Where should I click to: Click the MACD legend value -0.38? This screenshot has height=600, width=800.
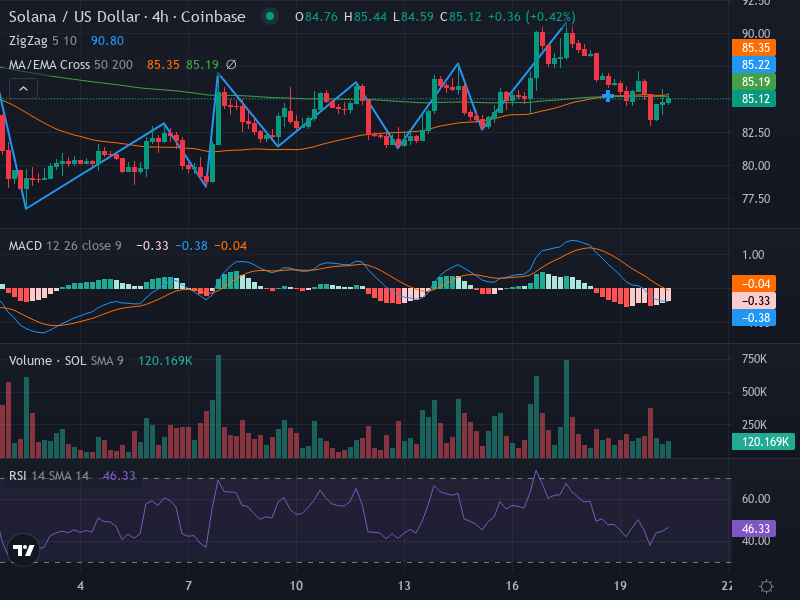tap(192, 246)
